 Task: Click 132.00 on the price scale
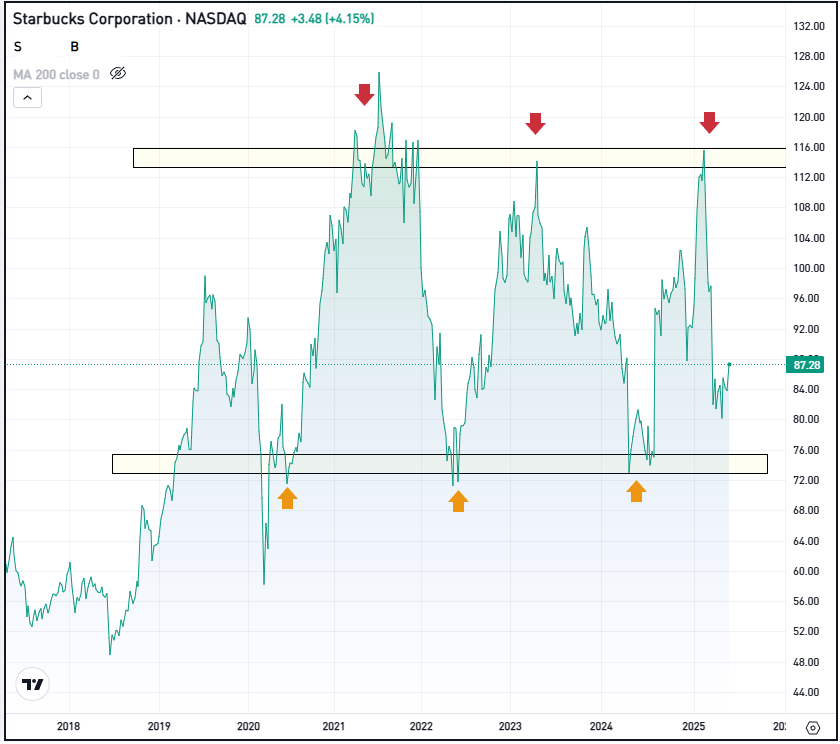[x=808, y=26]
